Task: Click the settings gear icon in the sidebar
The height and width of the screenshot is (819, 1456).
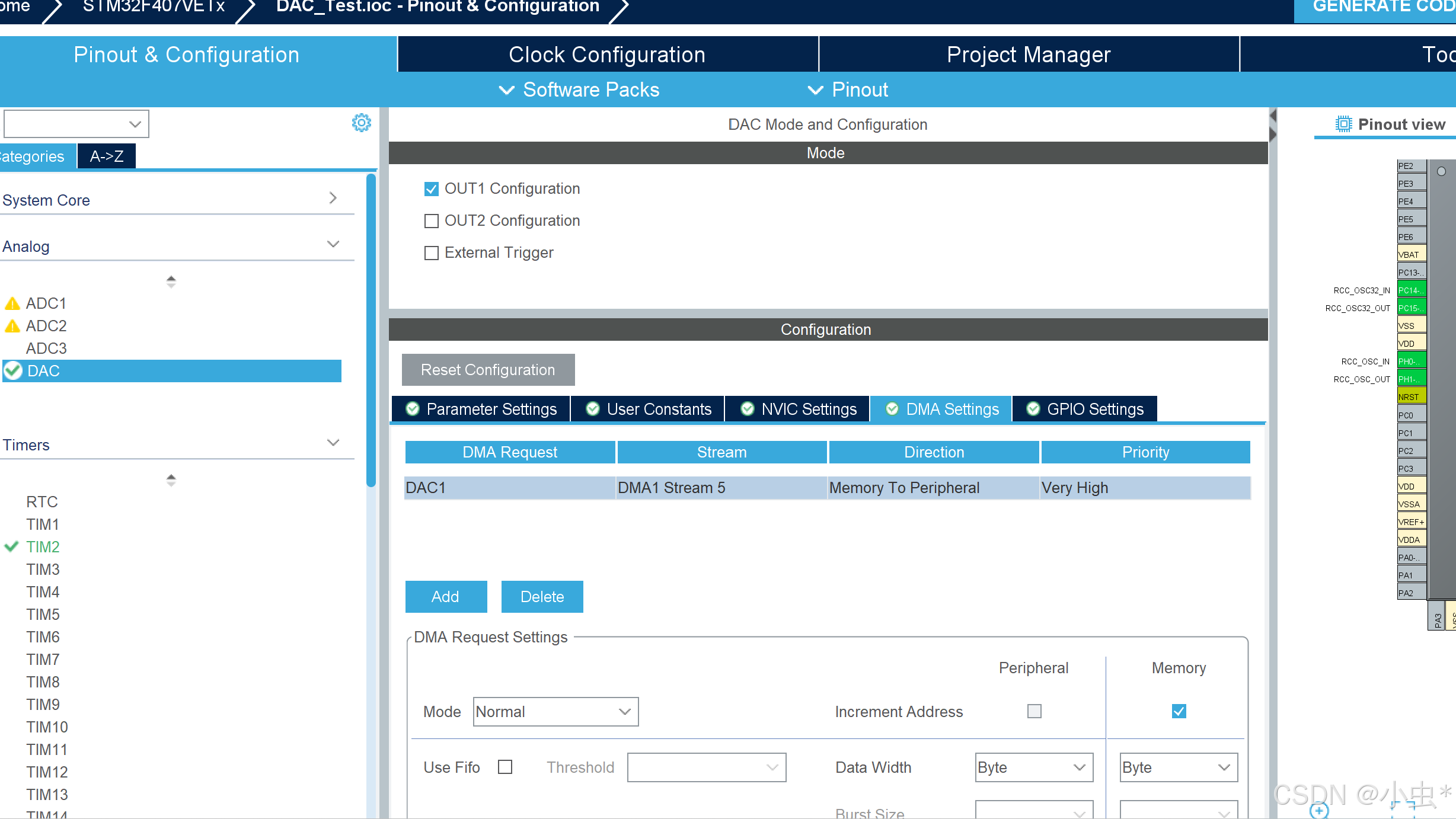Action: [x=361, y=123]
